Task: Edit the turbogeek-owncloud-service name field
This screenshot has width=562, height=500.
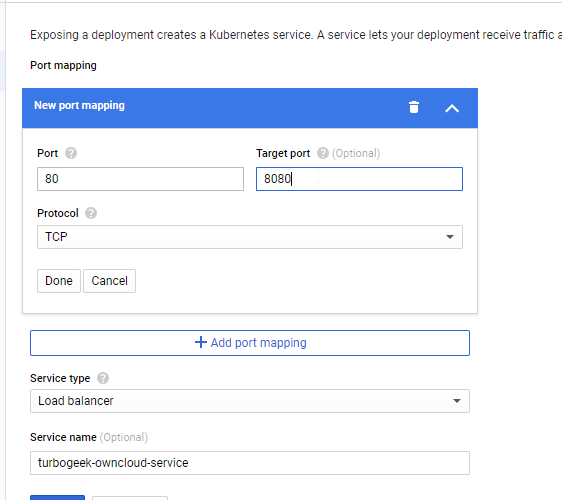Action: tap(250, 463)
